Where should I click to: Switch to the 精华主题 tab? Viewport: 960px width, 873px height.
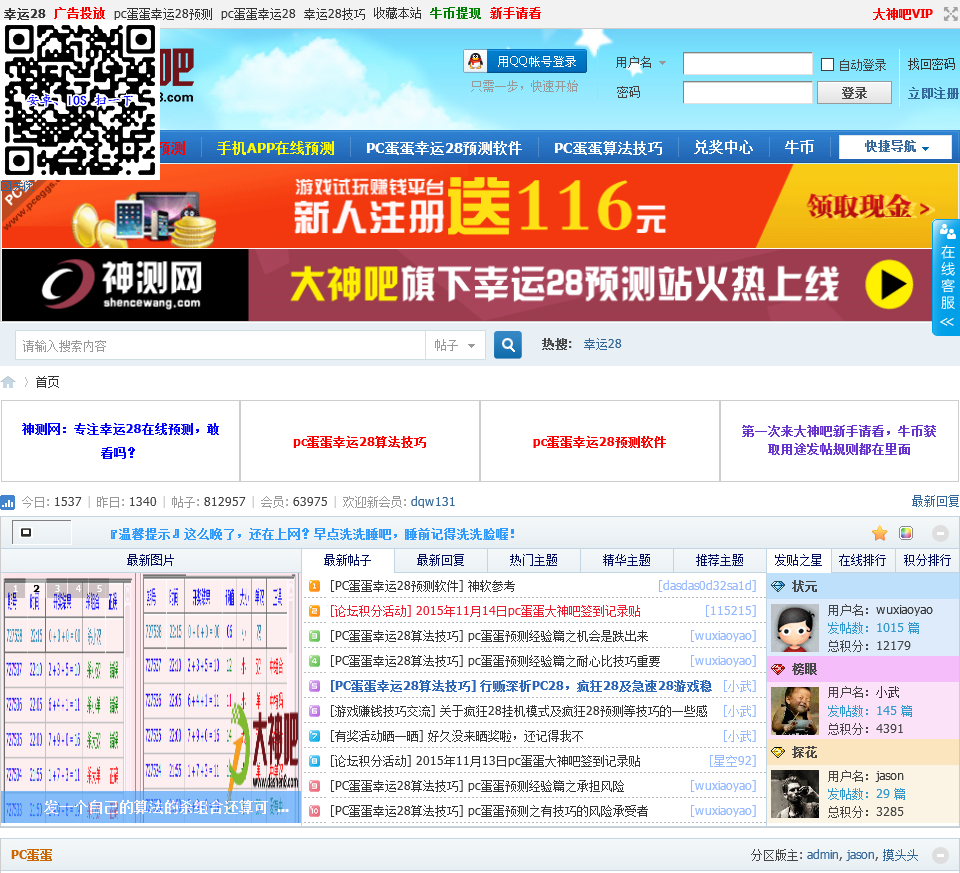[x=626, y=560]
